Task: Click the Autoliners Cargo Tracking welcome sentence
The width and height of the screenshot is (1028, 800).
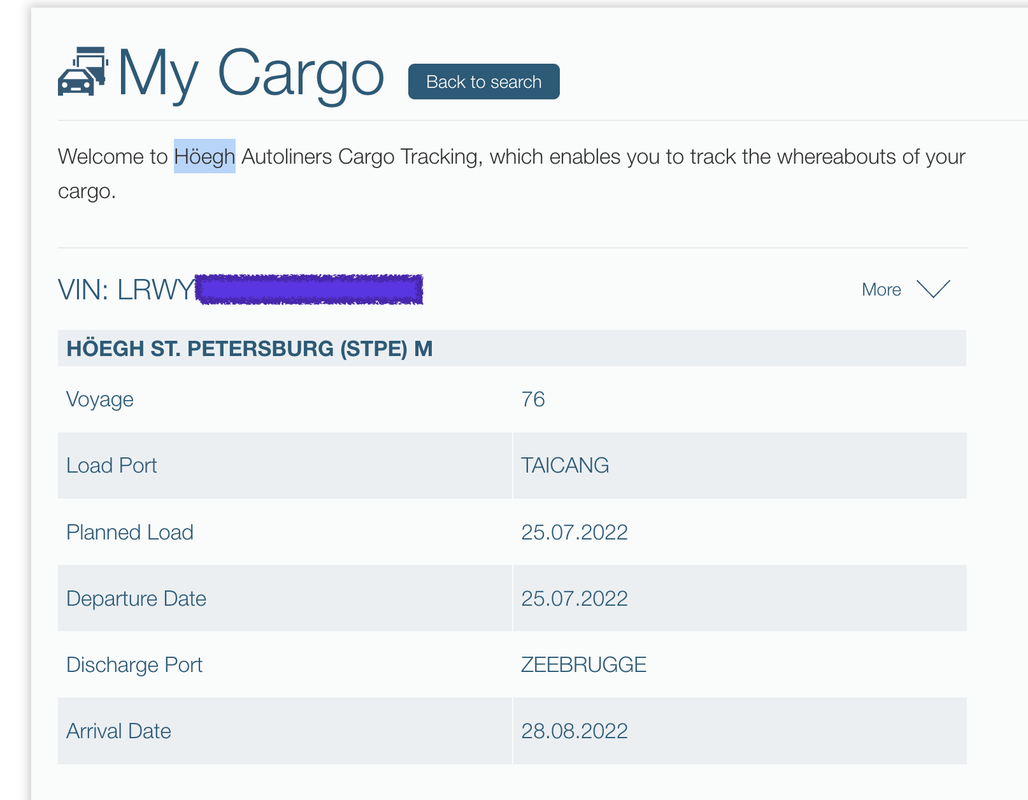Action: (x=511, y=174)
